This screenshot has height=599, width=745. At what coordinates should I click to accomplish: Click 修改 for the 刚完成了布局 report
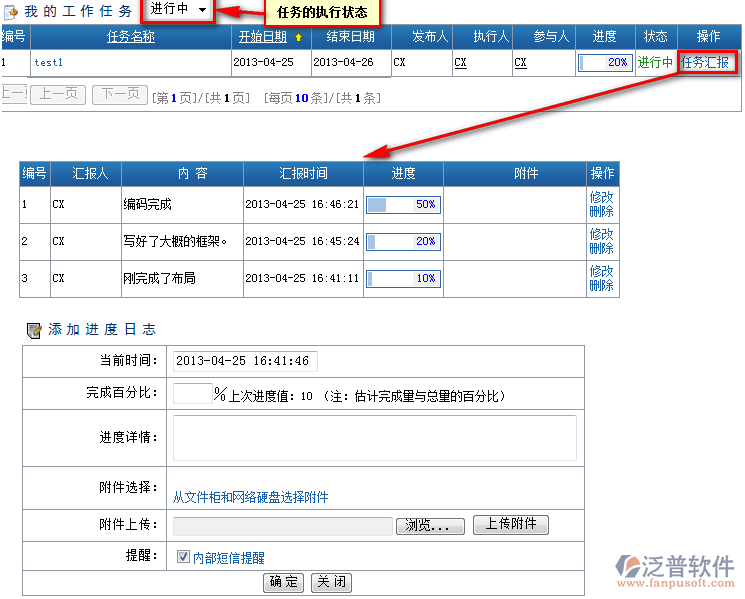[601, 272]
